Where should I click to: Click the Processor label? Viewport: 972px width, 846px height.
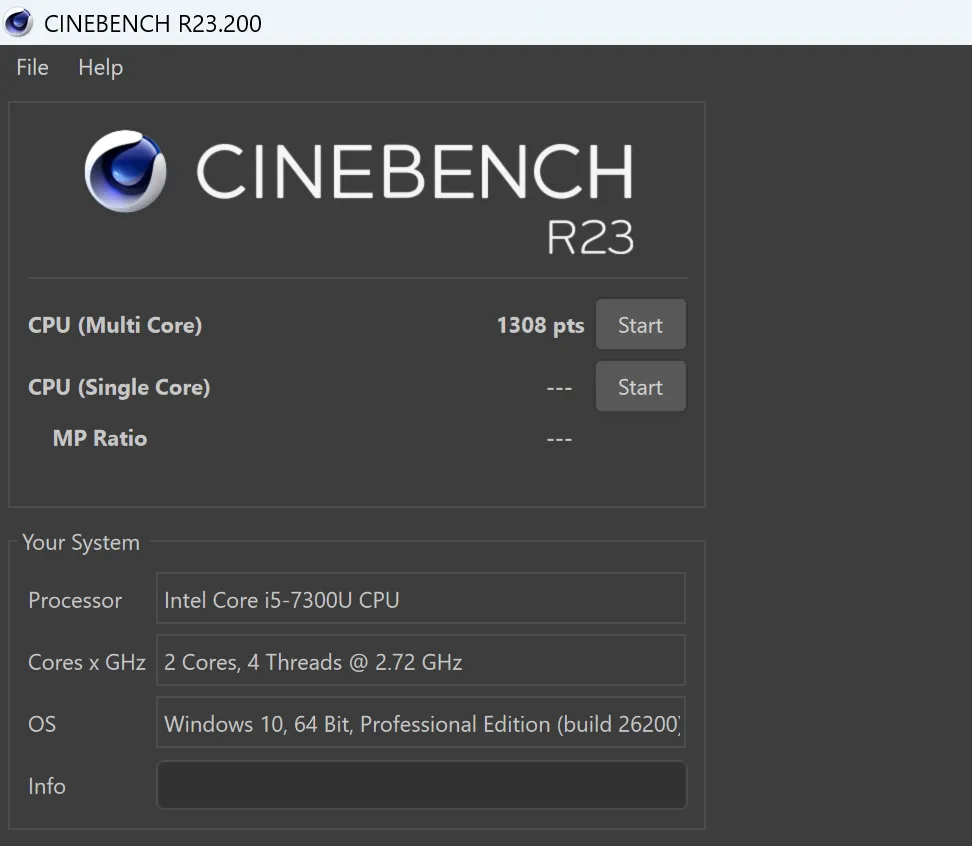(x=75, y=600)
